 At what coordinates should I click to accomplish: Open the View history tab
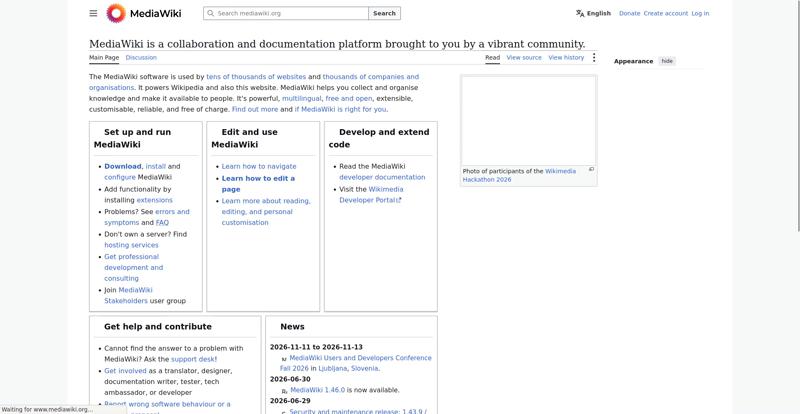click(566, 58)
